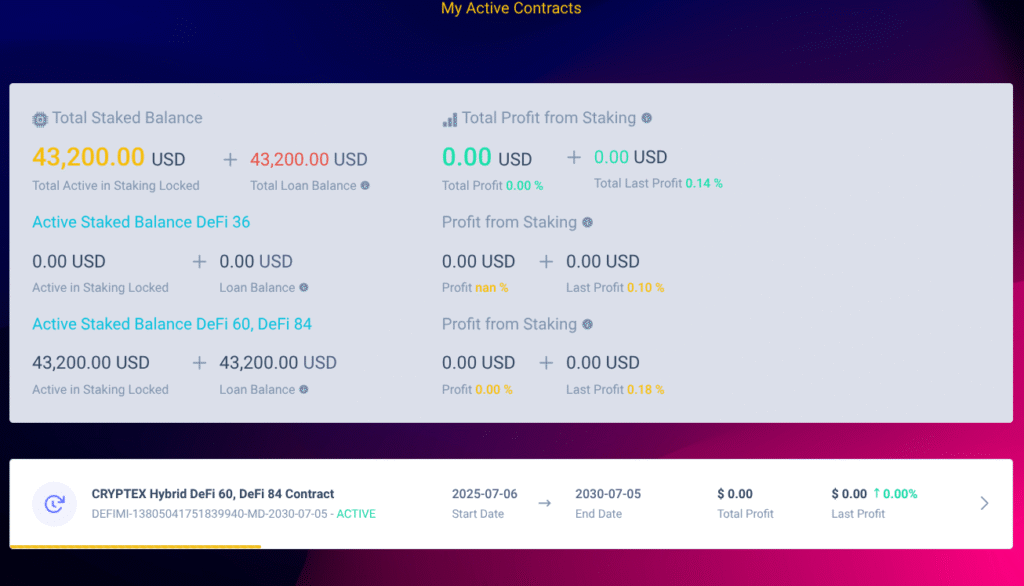Click info icon beside DeFi 60/84 Loan Balance

pos(304,389)
